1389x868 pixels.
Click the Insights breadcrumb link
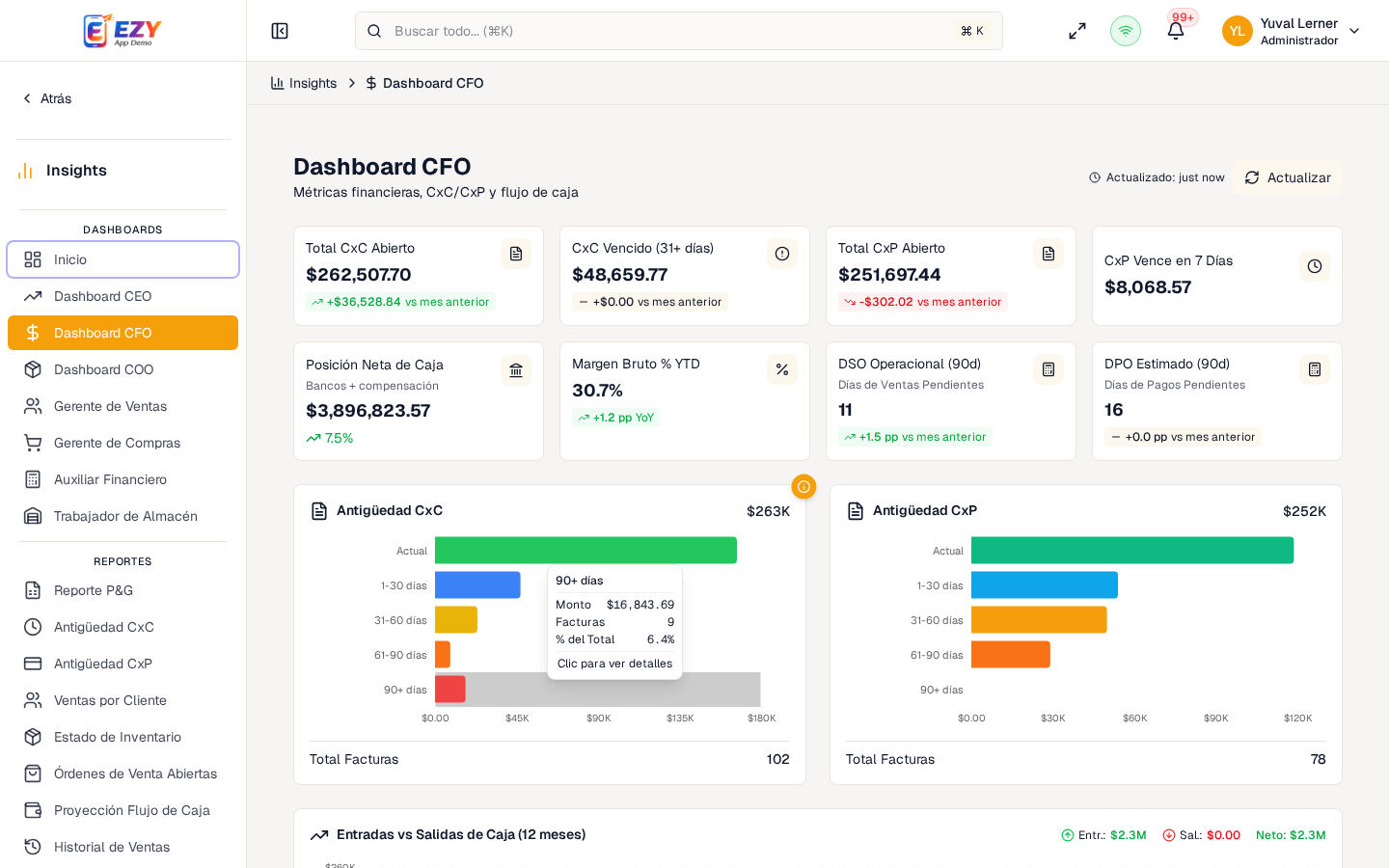(x=304, y=83)
